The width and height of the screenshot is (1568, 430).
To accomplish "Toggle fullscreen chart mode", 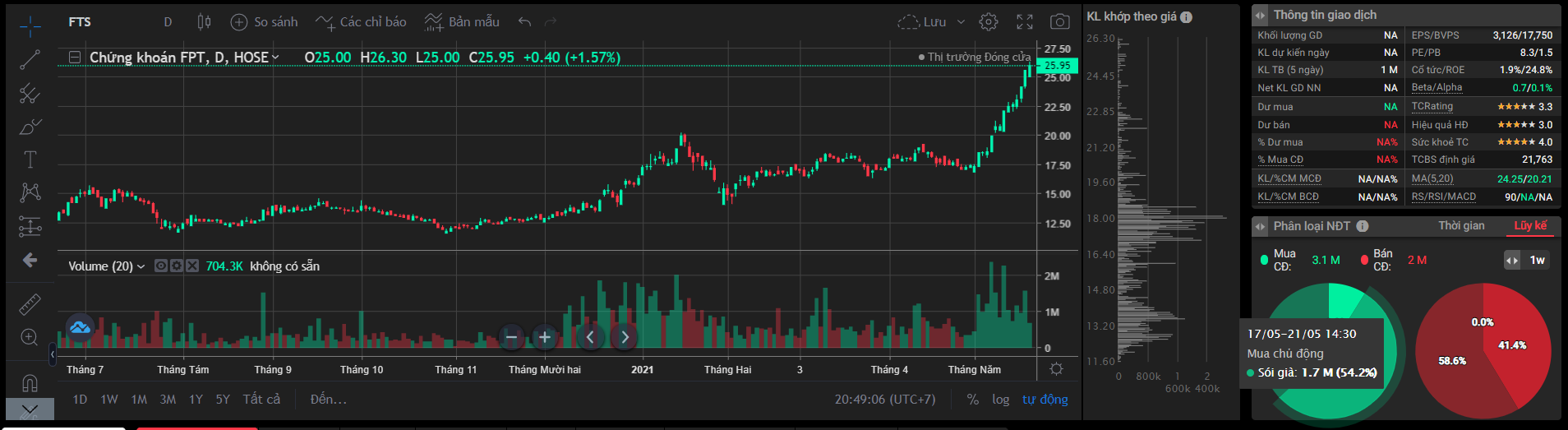I will click(x=1025, y=22).
